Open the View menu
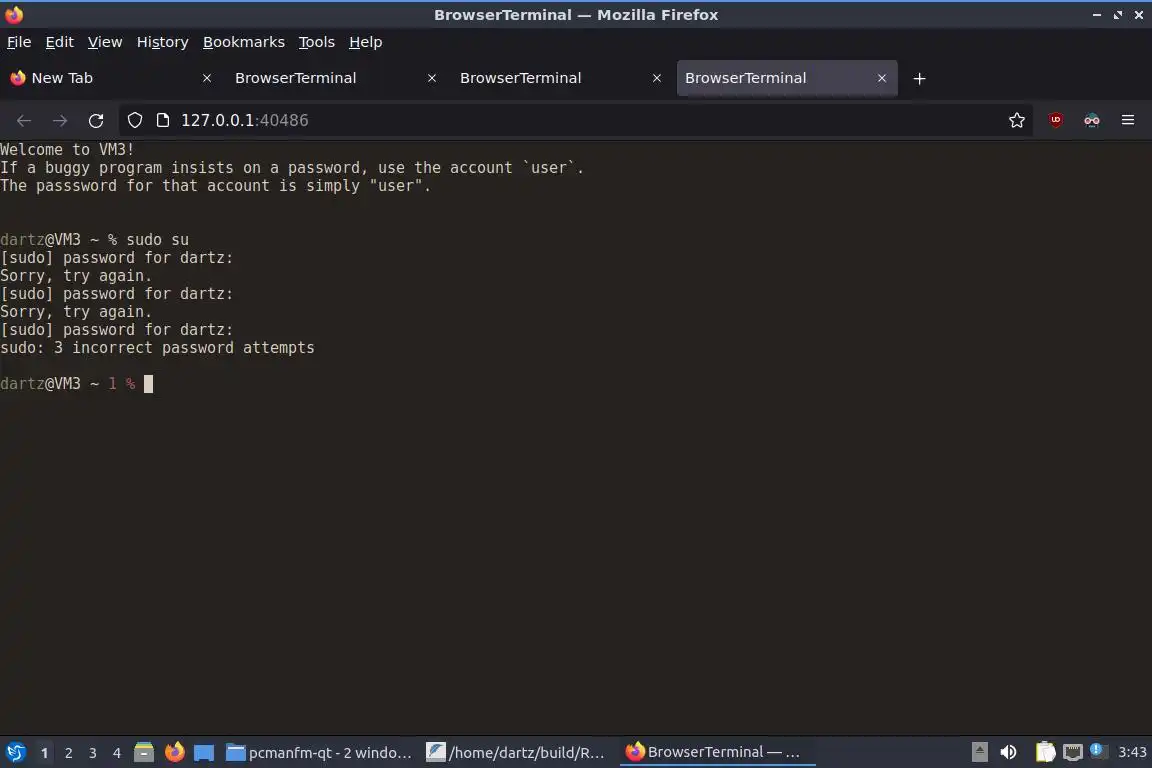 (x=105, y=42)
